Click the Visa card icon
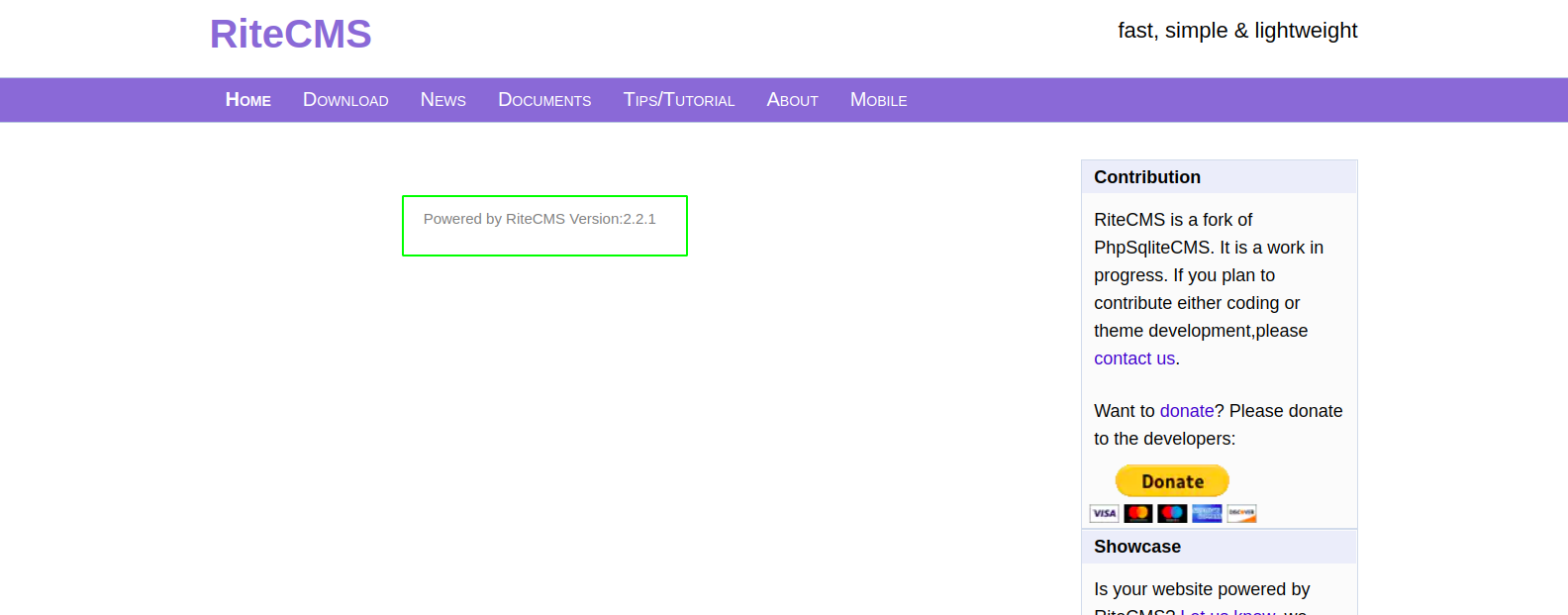Image resolution: width=1568 pixels, height=615 pixels. pyautogui.click(x=1104, y=513)
